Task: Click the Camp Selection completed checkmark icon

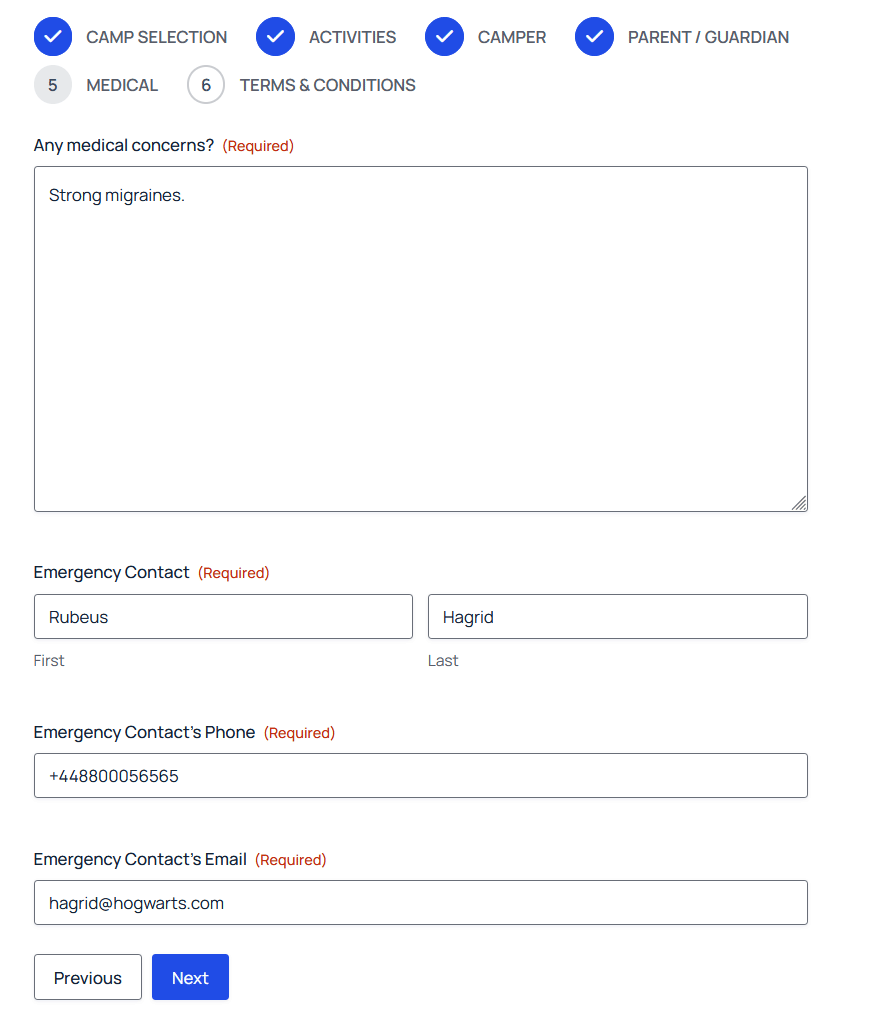Action: coord(52,36)
